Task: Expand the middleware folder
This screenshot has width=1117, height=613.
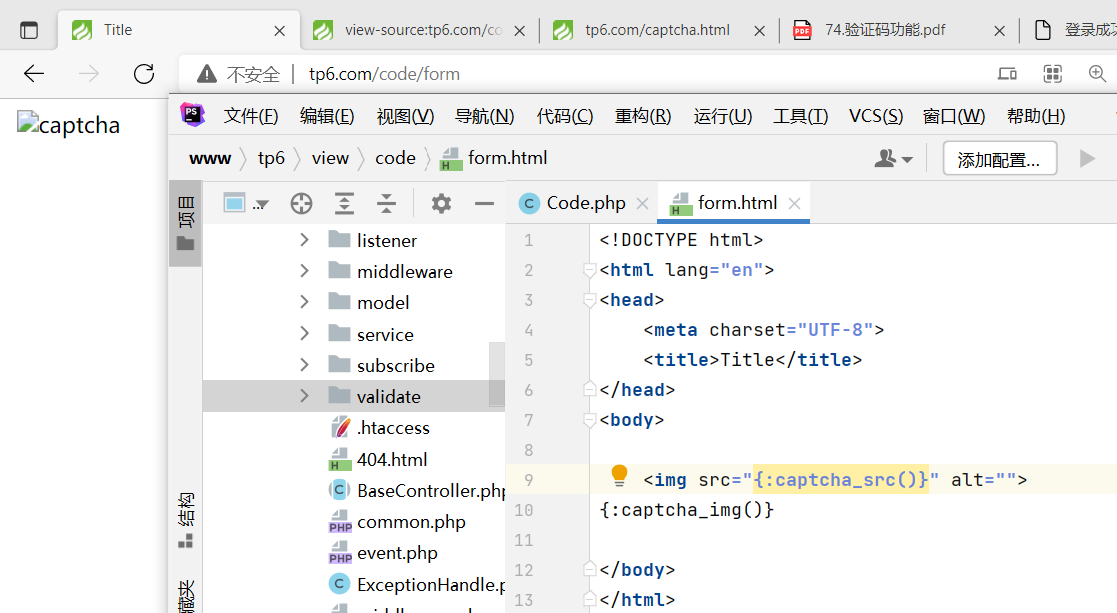Action: 305,271
